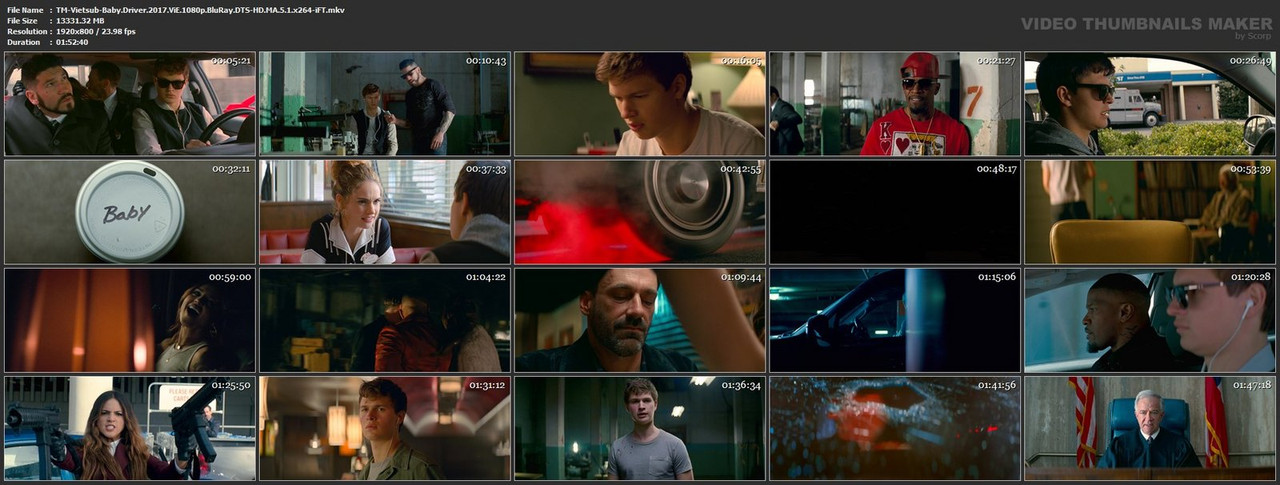Select the thumbnail at 00:59:00
Image resolution: width=1280 pixels, height=485 pixels.
(130, 320)
